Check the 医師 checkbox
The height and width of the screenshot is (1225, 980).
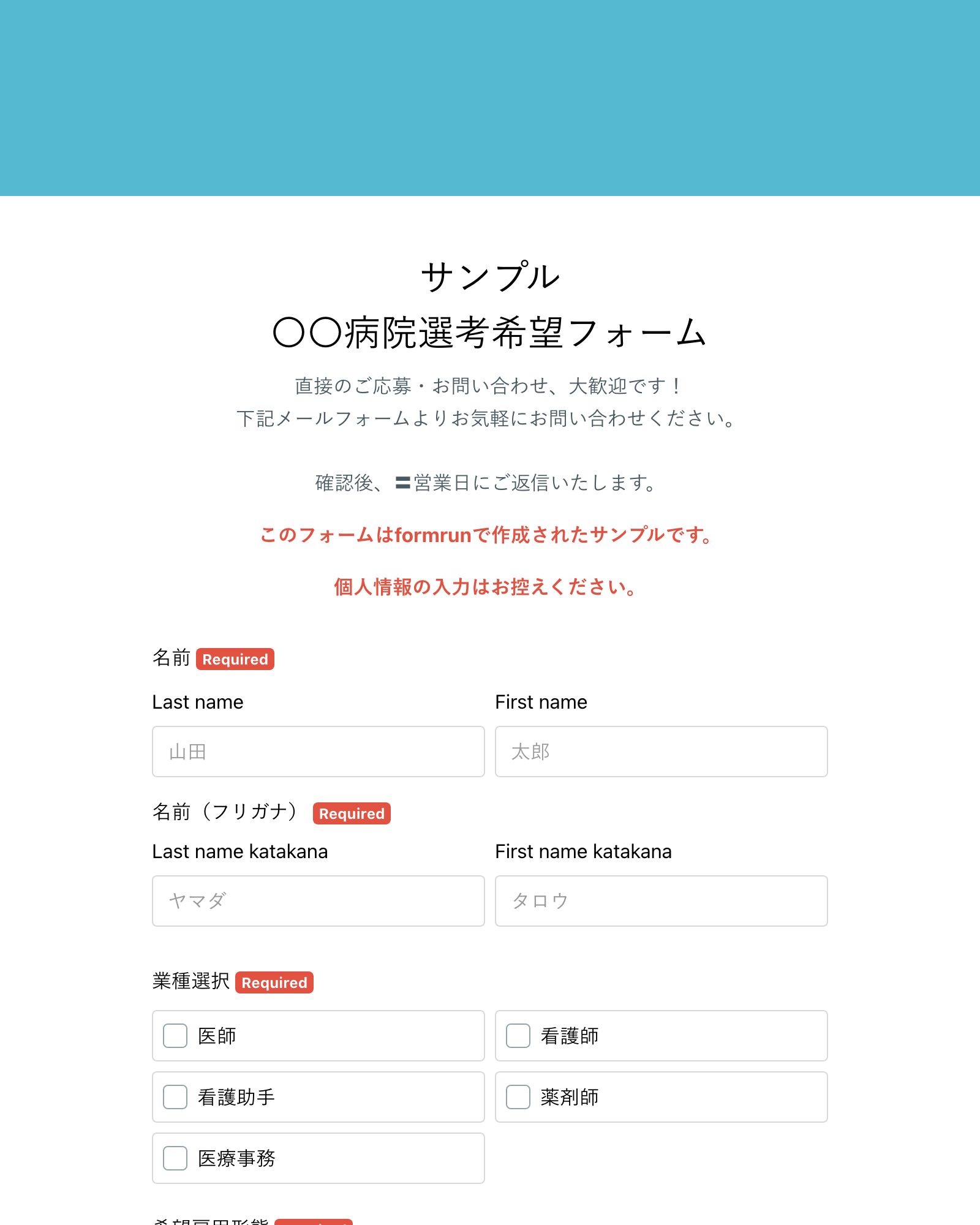pyautogui.click(x=174, y=1036)
